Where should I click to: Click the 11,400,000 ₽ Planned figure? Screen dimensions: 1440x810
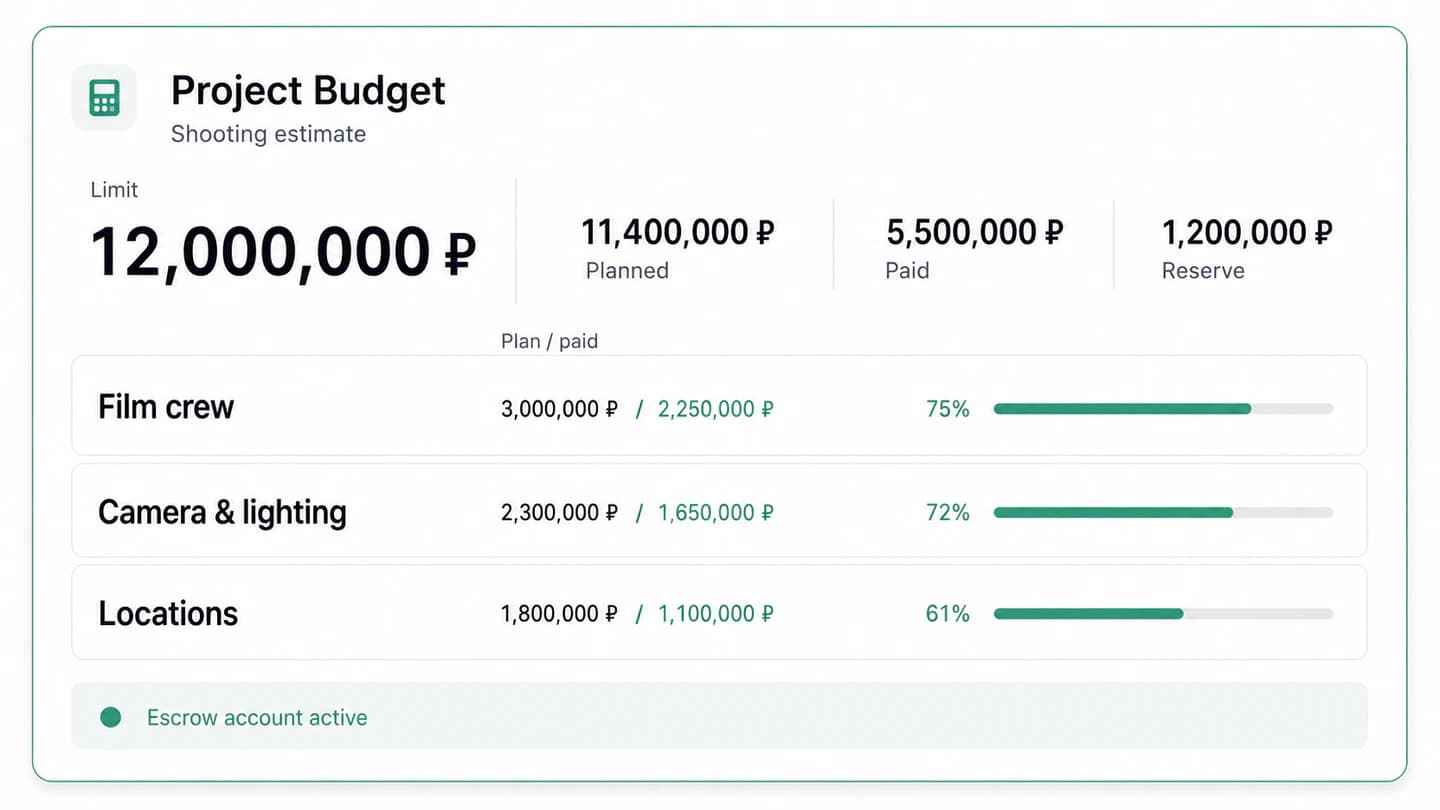[x=678, y=232]
